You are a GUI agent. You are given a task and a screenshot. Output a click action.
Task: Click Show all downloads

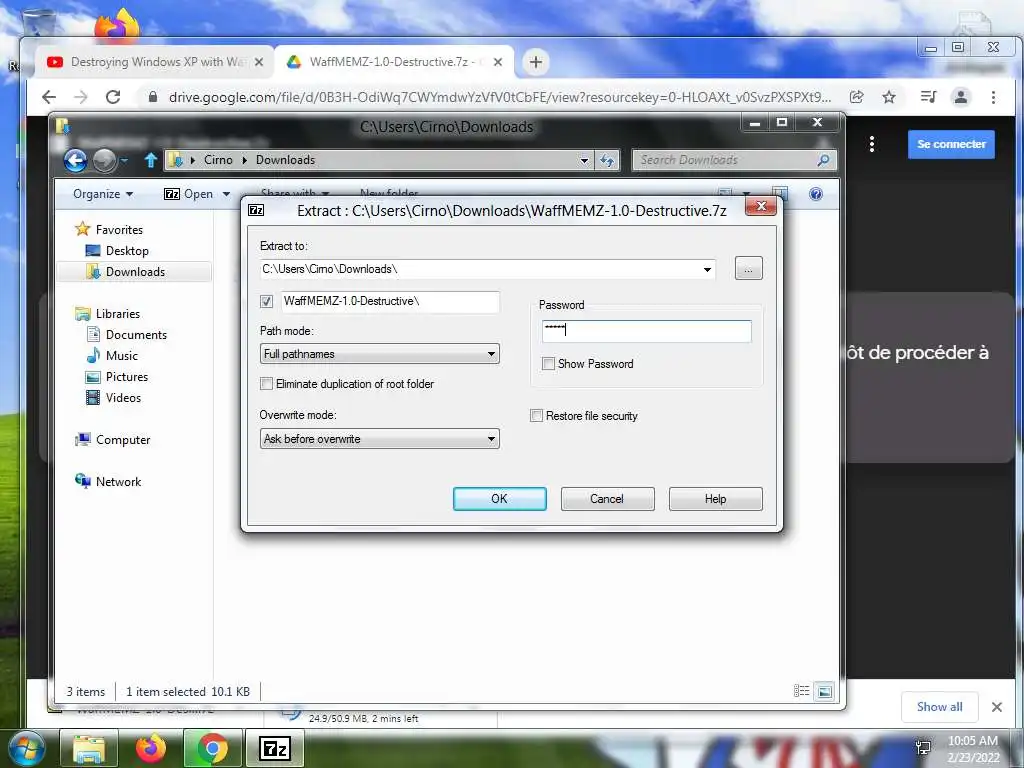pos(939,707)
